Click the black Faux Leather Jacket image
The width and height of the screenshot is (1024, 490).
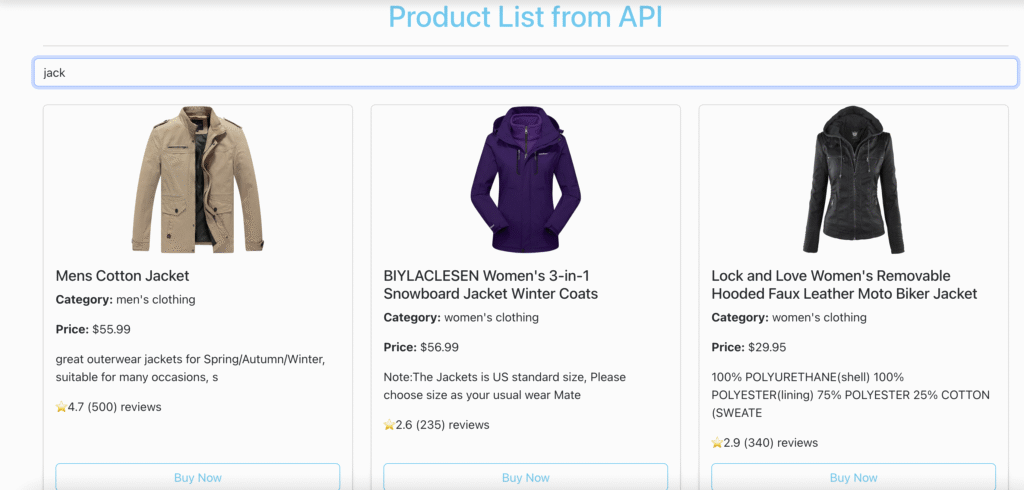click(853, 180)
